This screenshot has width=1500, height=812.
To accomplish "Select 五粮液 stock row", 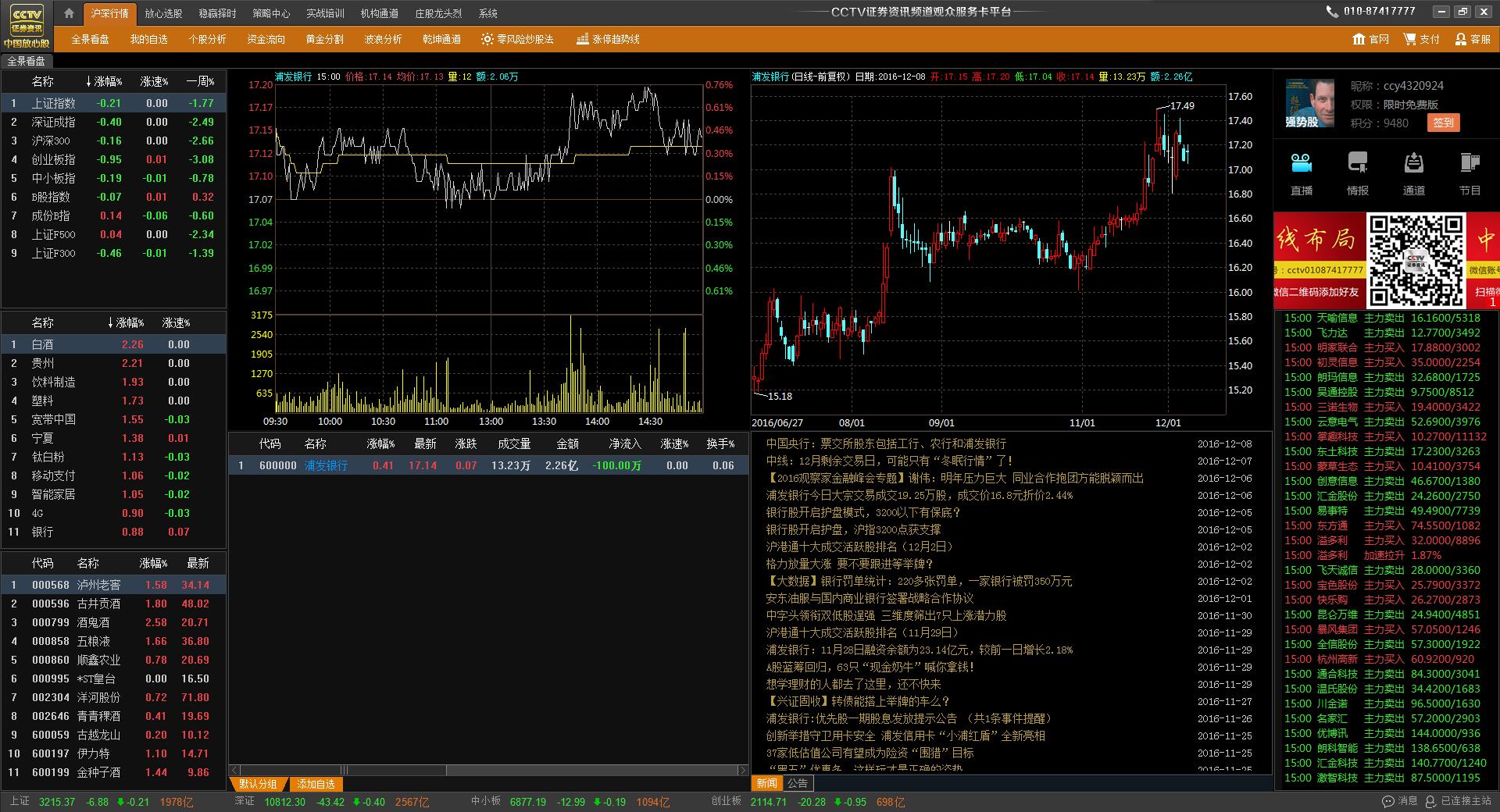I will click(113, 641).
